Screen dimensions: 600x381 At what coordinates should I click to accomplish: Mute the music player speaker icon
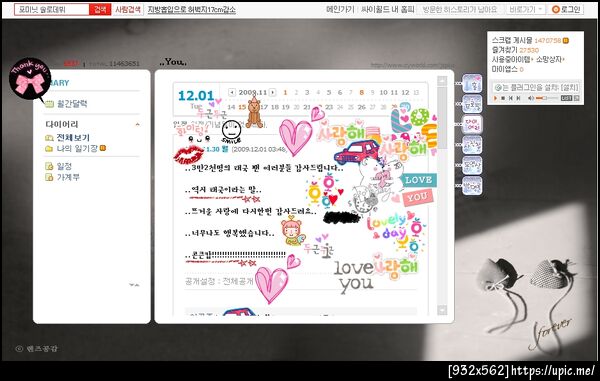point(531,98)
